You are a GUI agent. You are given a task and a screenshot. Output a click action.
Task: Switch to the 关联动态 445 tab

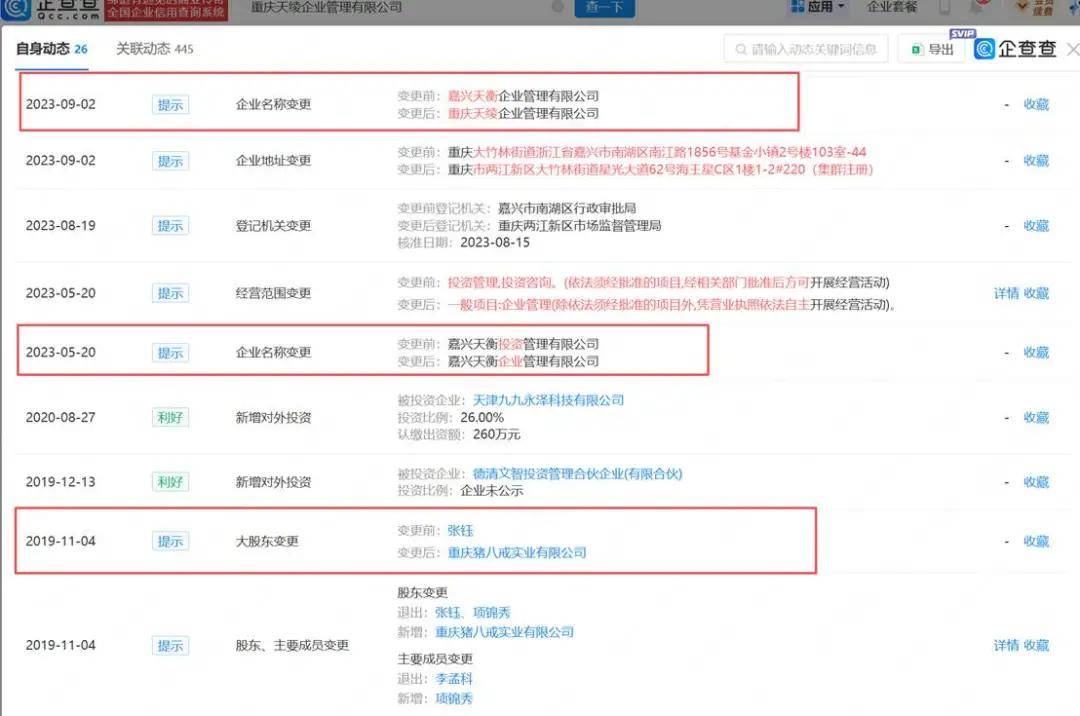[154, 49]
